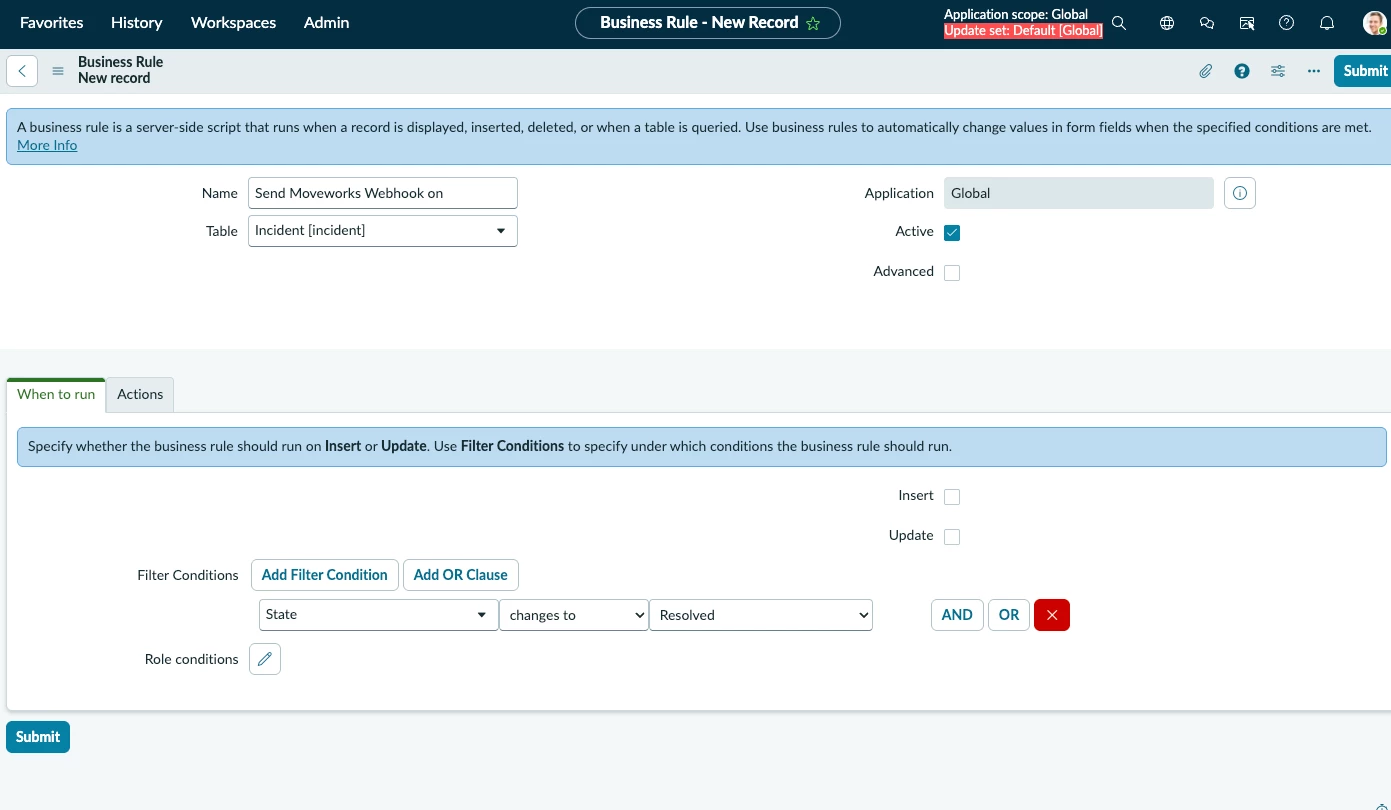Open the History menu
1391x810 pixels.
tap(137, 22)
